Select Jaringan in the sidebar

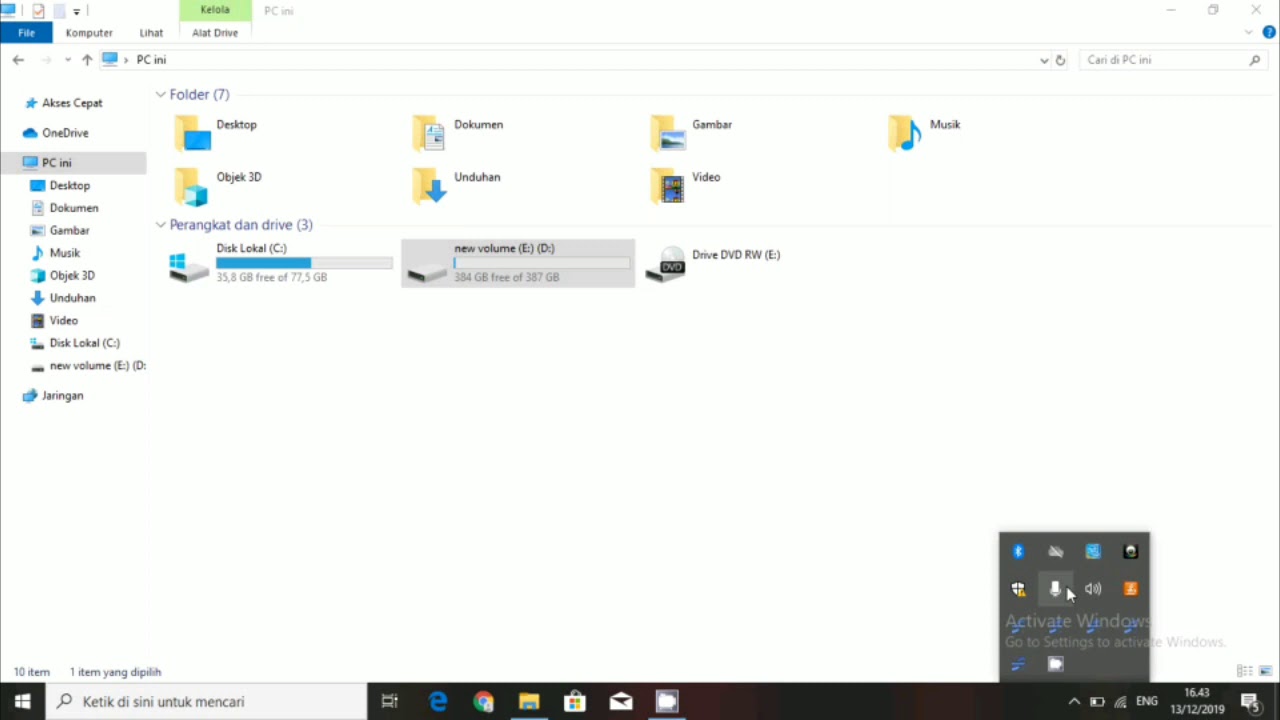(62, 396)
